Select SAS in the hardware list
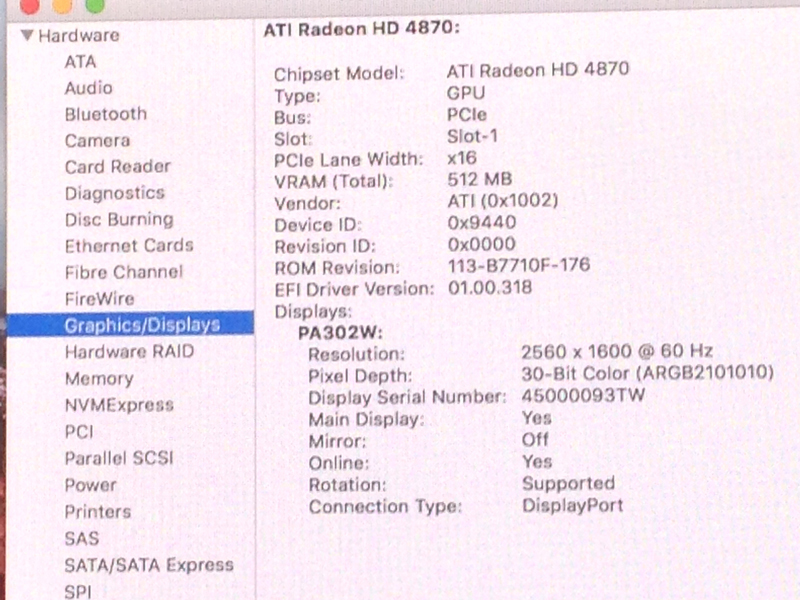Screen dimensions: 800x600 click(82, 538)
